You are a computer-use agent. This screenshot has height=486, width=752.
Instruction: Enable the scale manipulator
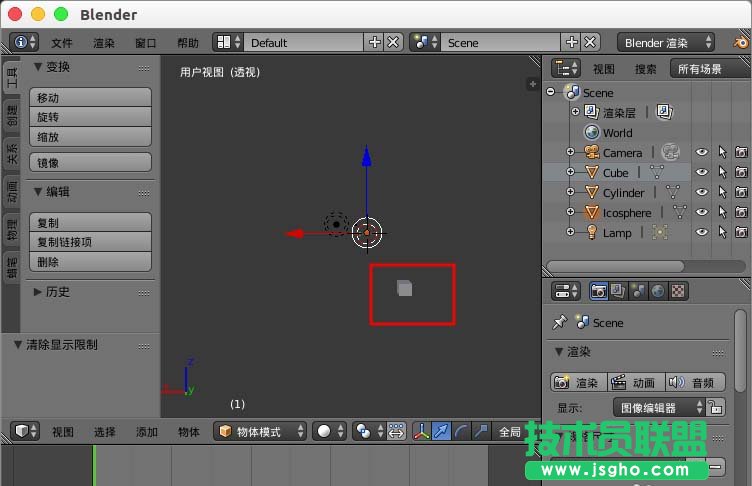(x=481, y=431)
